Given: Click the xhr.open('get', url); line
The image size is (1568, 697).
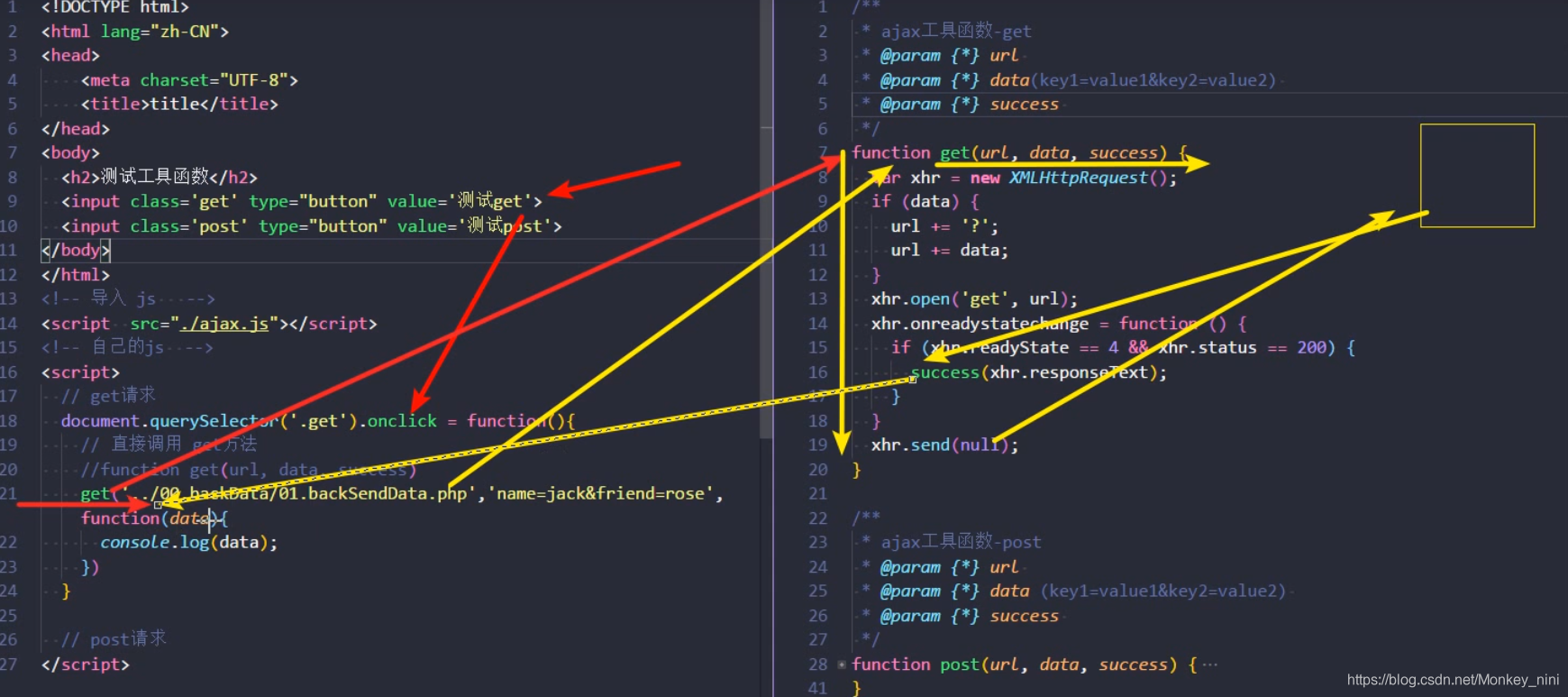Looking at the screenshot, I should click(974, 299).
